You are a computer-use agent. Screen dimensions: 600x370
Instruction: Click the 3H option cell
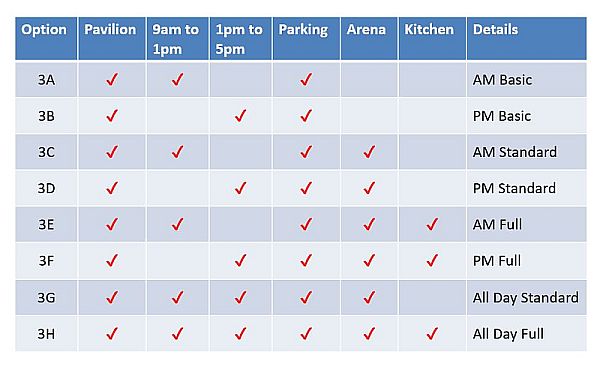click(x=46, y=334)
